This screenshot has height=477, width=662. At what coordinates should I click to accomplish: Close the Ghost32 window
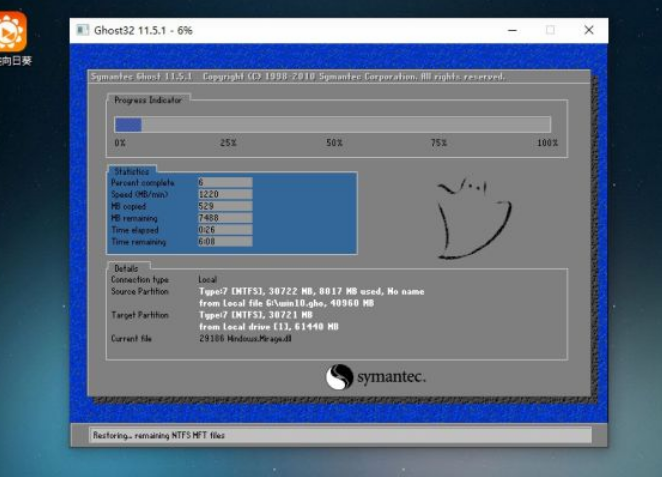(x=588, y=31)
